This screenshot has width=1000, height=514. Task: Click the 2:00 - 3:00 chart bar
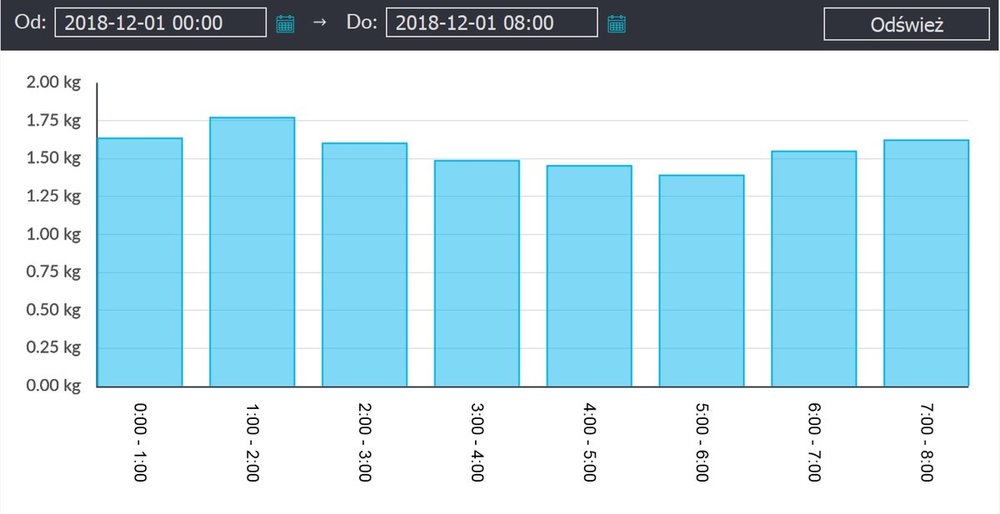click(x=364, y=265)
